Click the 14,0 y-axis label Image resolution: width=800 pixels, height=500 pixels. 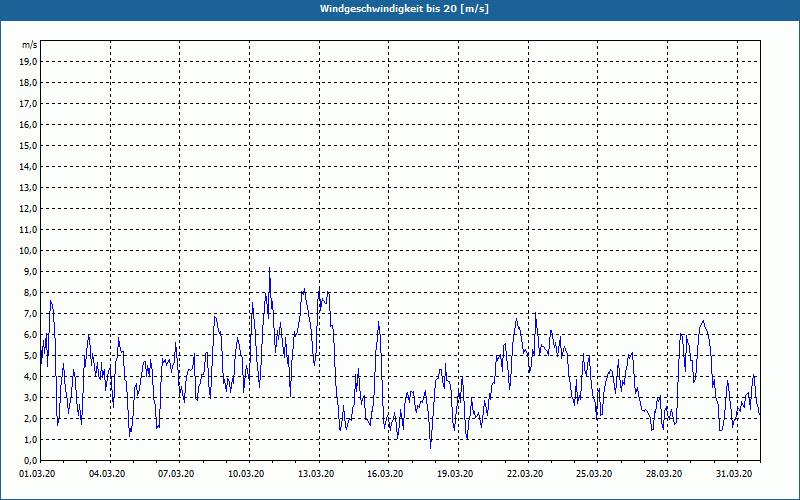point(28,166)
